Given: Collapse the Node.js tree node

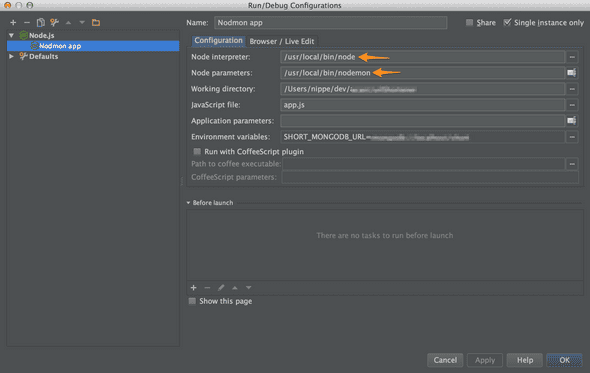Looking at the screenshot, I should pos(12,35).
